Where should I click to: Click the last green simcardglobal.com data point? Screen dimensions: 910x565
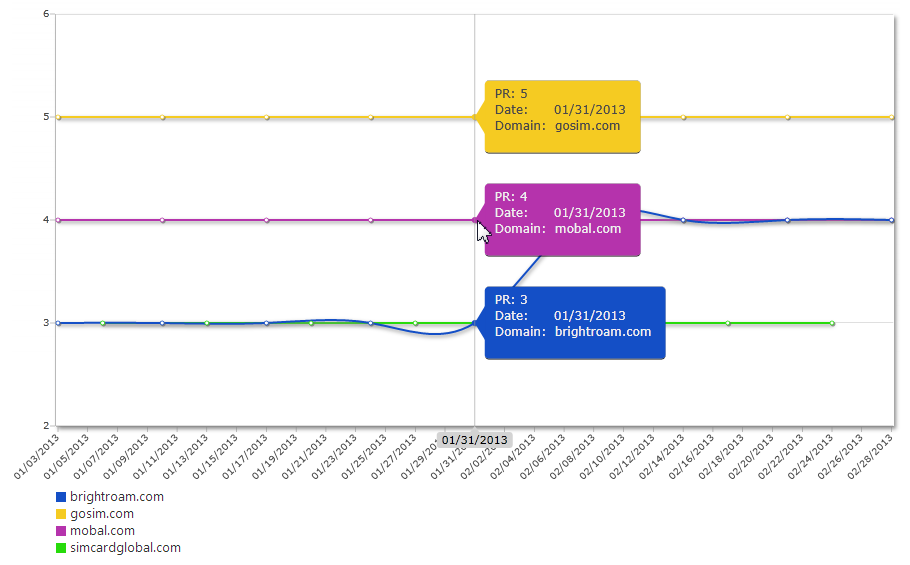[x=832, y=323]
